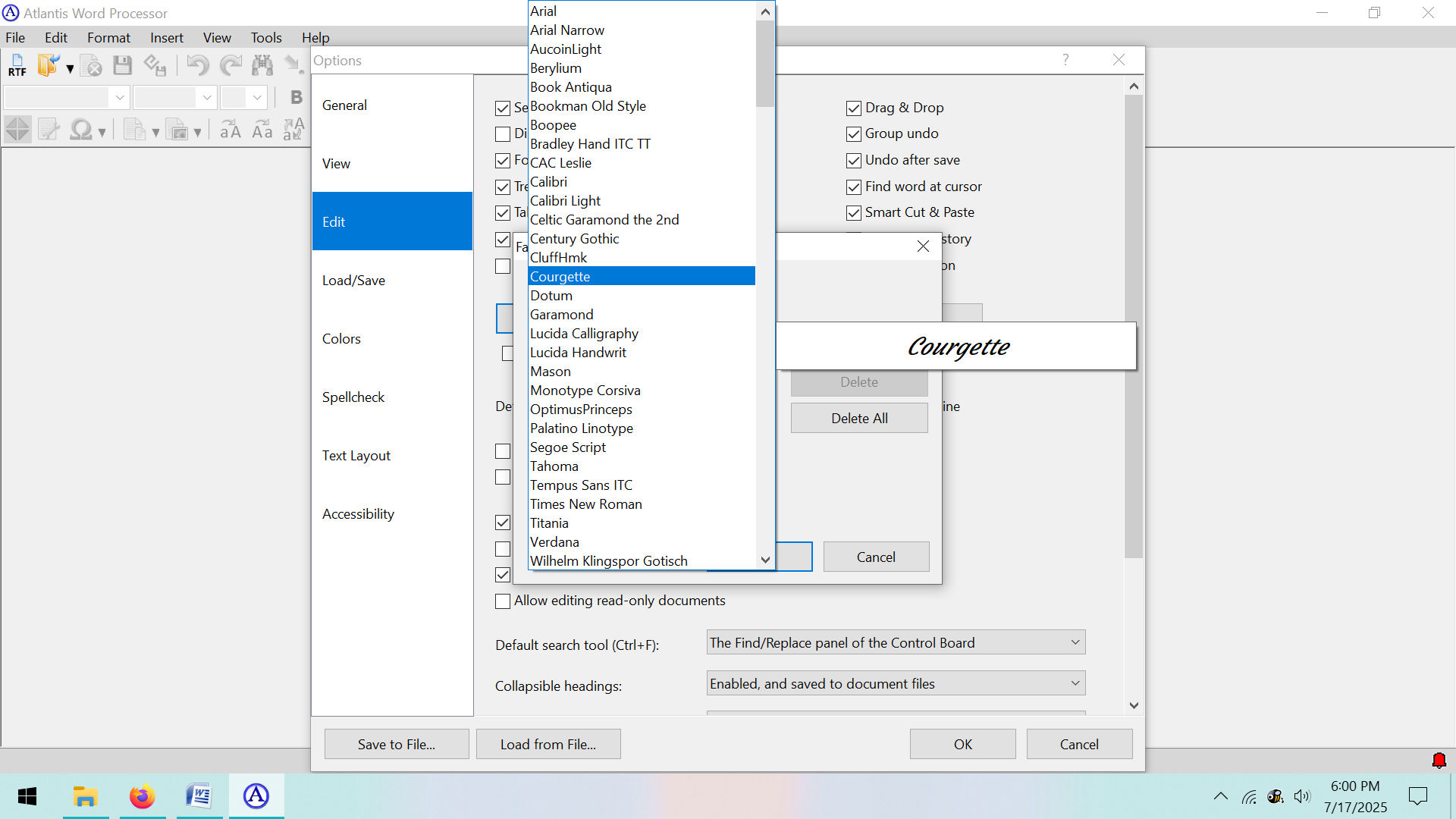Open the Help menu
The width and height of the screenshot is (1456, 819).
click(x=315, y=38)
